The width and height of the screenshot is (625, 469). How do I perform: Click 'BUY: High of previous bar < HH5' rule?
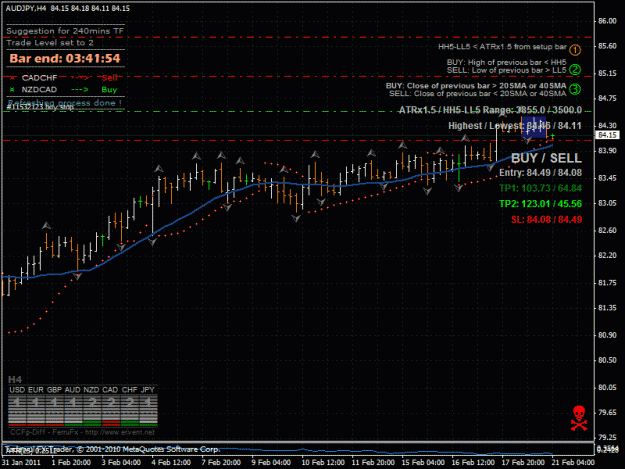pos(506,63)
